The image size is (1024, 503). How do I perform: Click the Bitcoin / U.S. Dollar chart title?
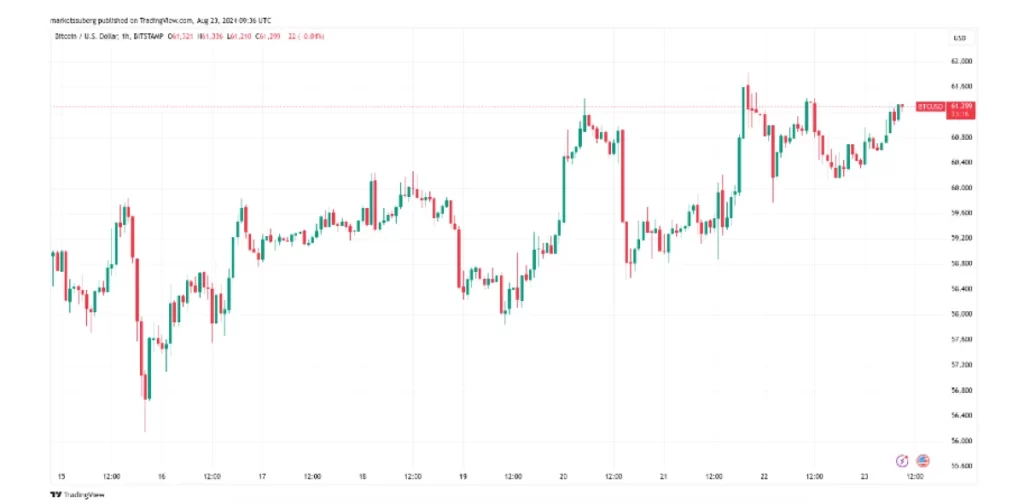(x=83, y=37)
